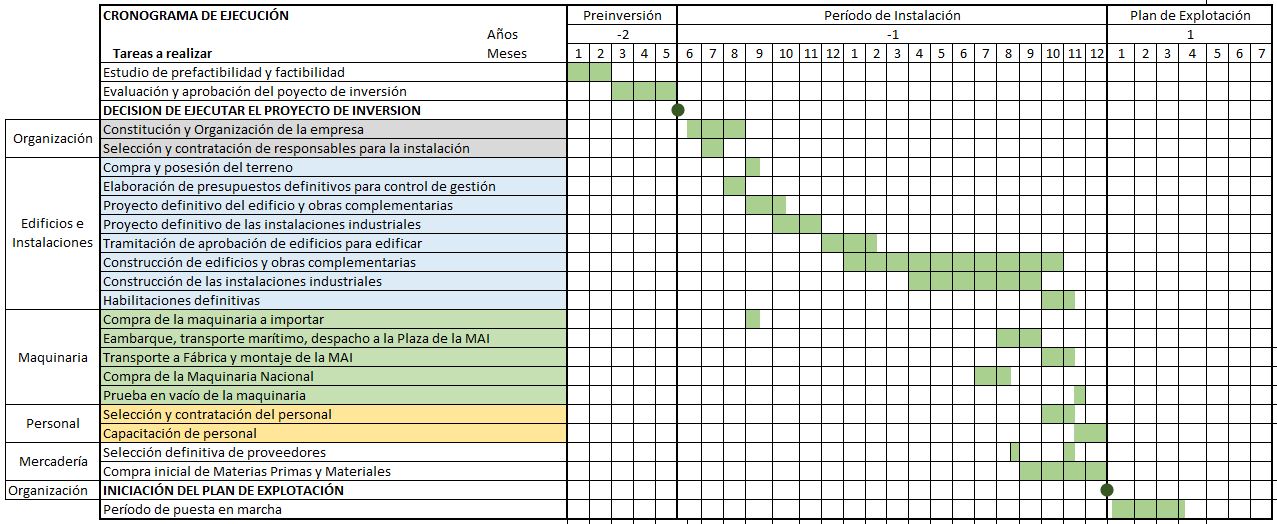Screen dimensions: 1277x524
Task: Select the Capacitación de personal task
Action: tap(334, 433)
